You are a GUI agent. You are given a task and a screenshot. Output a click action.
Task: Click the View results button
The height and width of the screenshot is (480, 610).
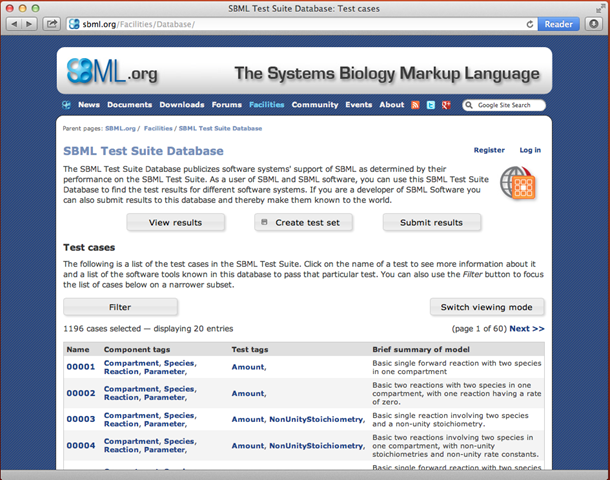[175, 222]
